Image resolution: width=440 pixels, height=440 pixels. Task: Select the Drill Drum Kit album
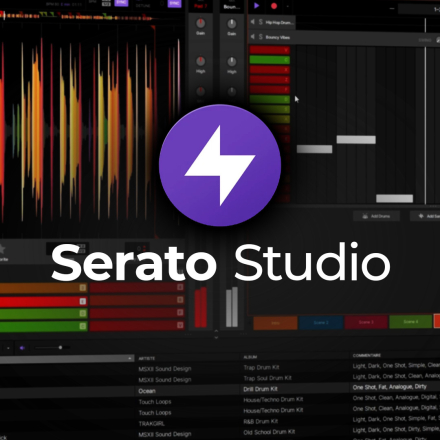pyautogui.click(x=260, y=389)
